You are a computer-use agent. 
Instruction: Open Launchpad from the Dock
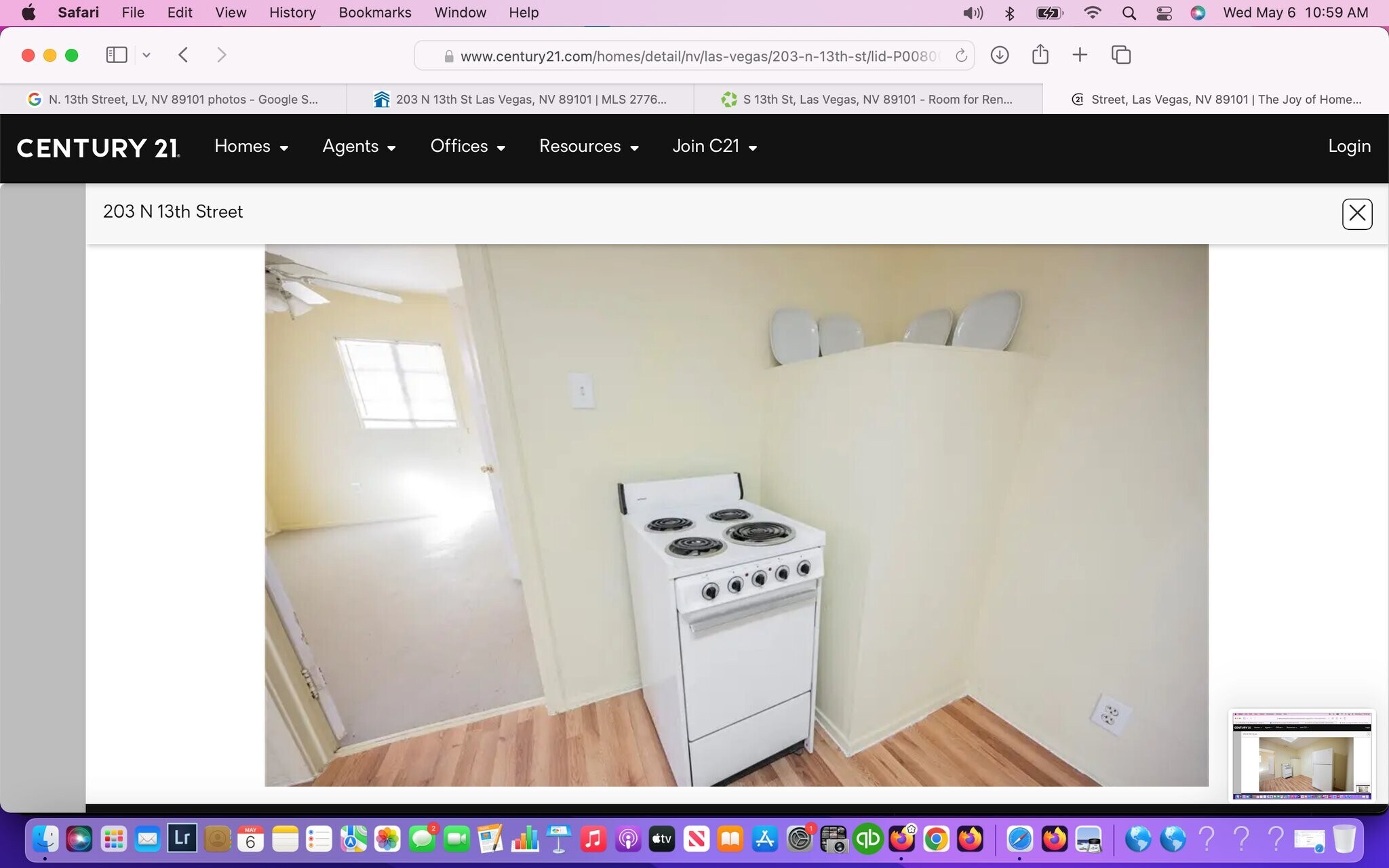point(113,839)
